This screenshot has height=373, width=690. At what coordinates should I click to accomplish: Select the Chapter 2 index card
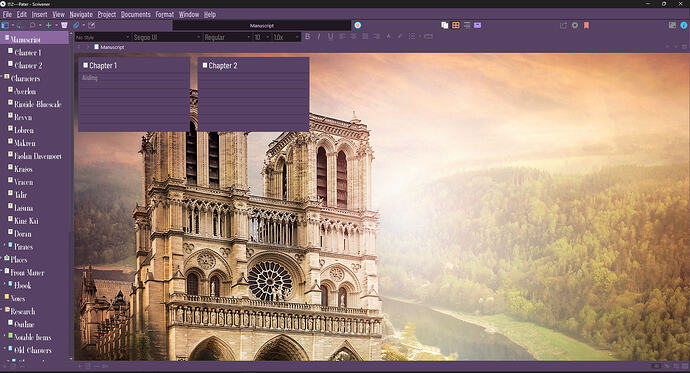point(253,94)
